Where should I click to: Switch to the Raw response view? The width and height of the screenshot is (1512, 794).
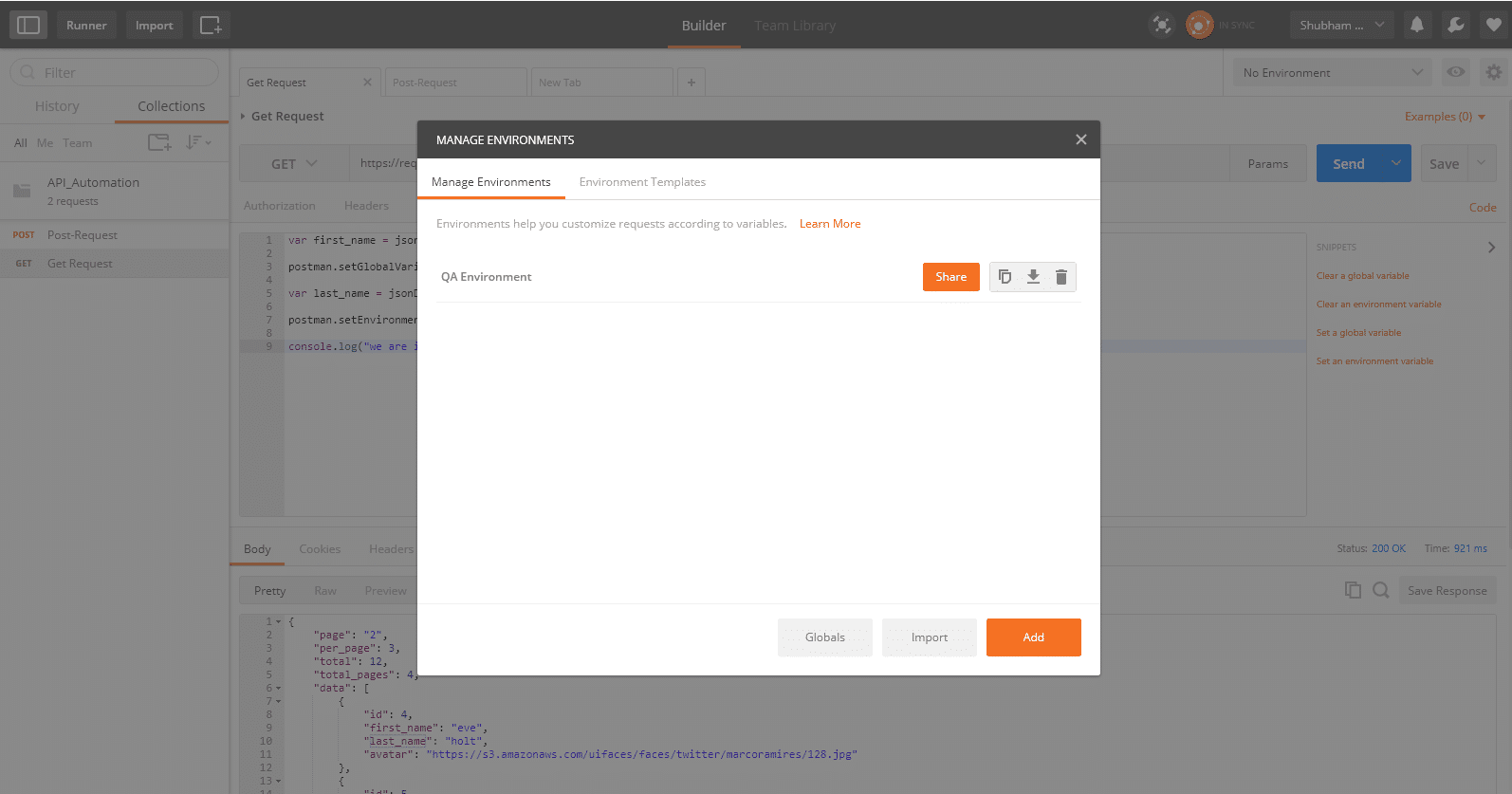325,590
